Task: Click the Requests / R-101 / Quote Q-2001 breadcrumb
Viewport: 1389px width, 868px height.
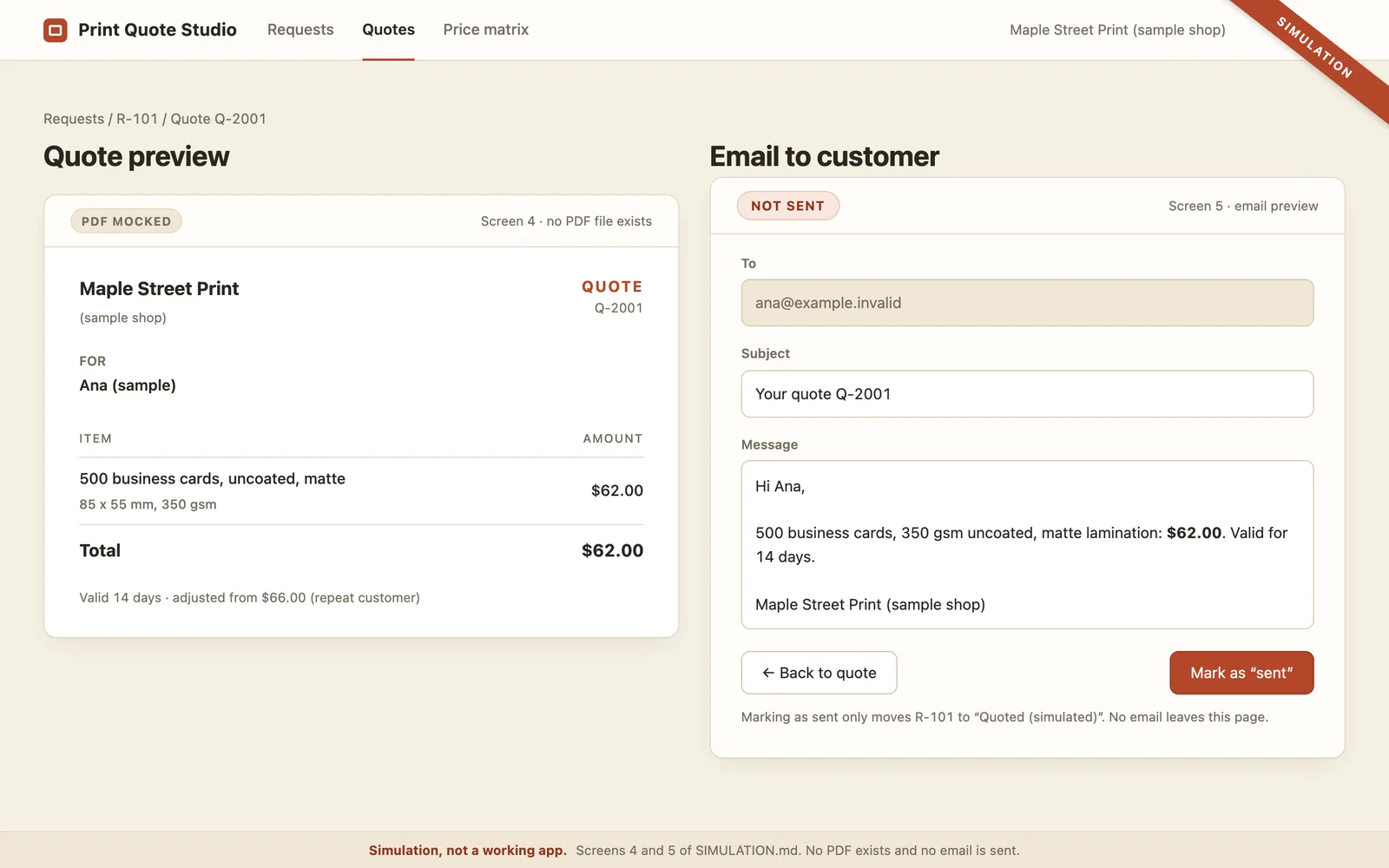Action: pyautogui.click(x=155, y=119)
